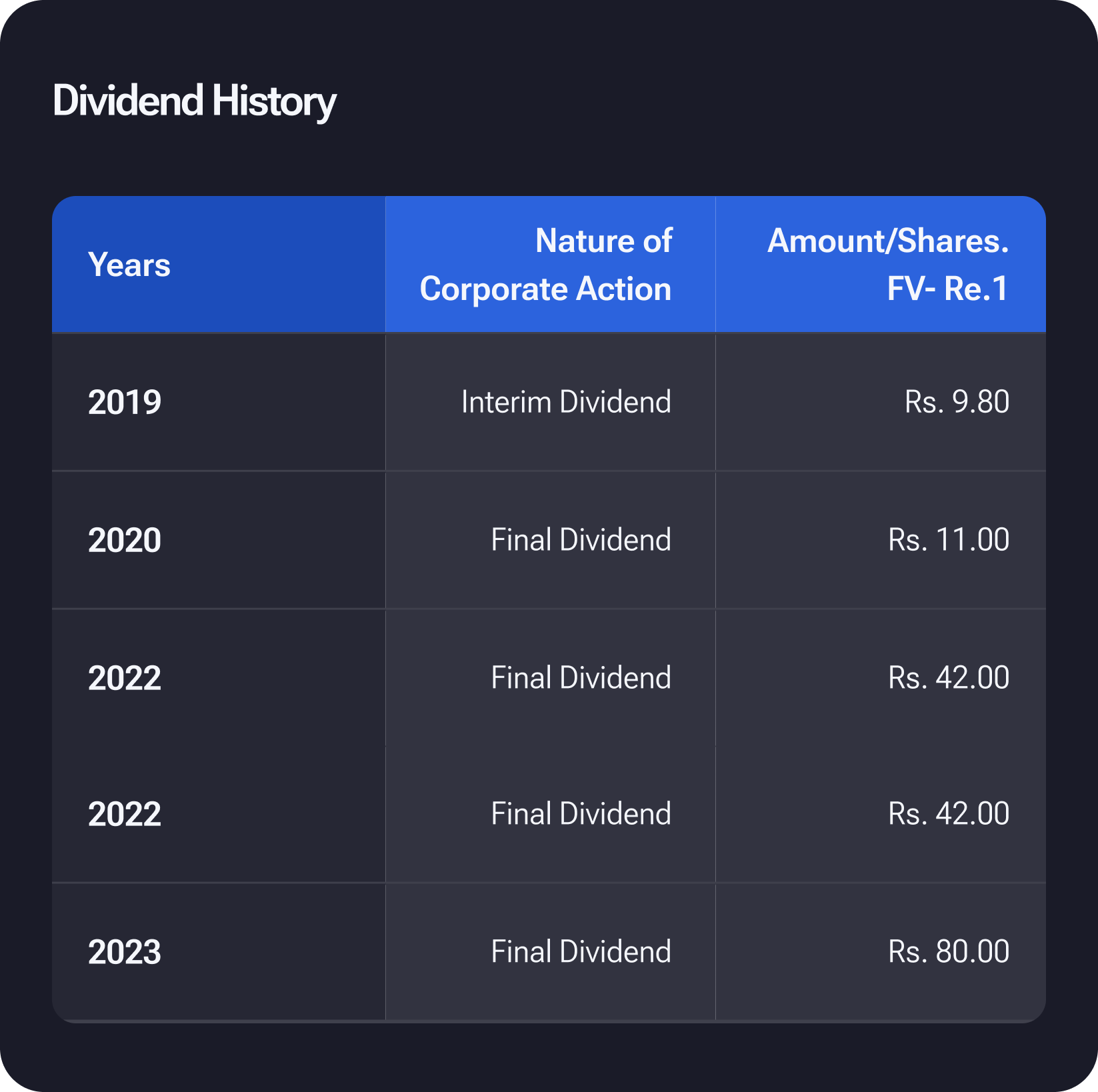
Task: Click Final Dividend in second 2022 row
Action: pos(581,814)
